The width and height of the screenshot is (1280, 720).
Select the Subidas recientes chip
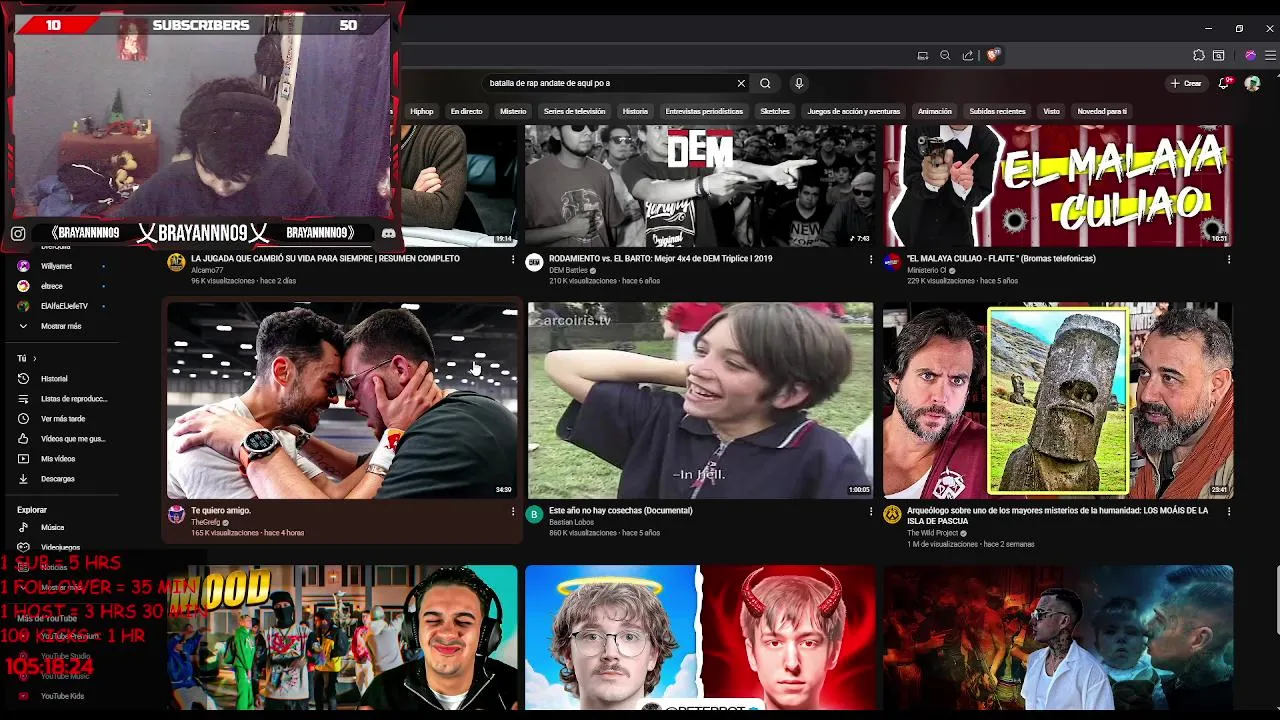tap(997, 111)
